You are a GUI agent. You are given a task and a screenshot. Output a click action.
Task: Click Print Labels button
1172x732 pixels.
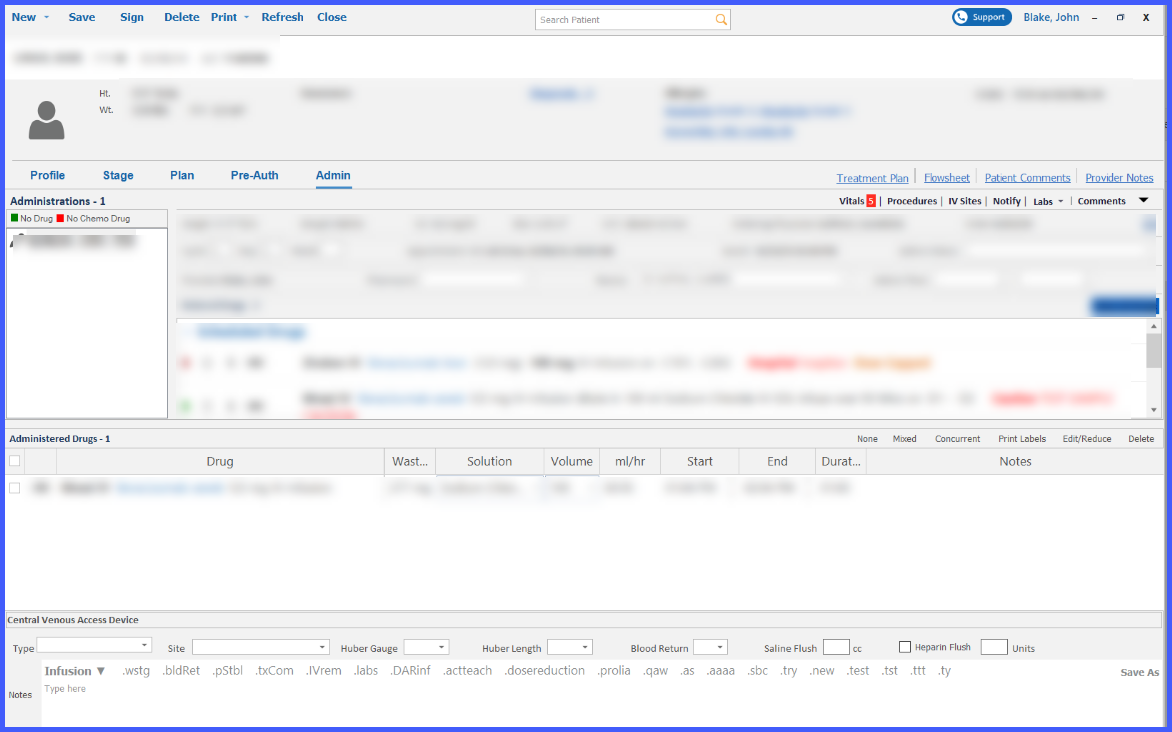pyautogui.click(x=1022, y=439)
